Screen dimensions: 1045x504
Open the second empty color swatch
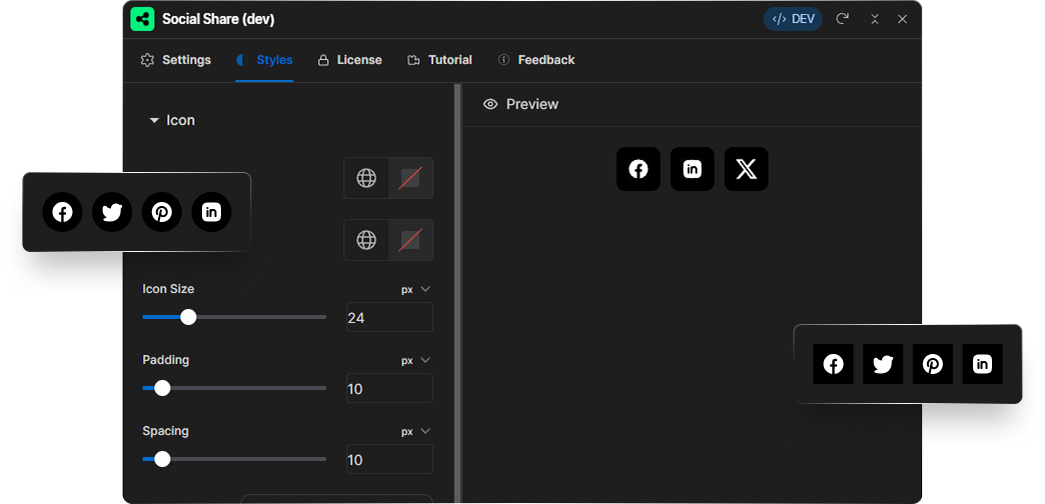411,240
